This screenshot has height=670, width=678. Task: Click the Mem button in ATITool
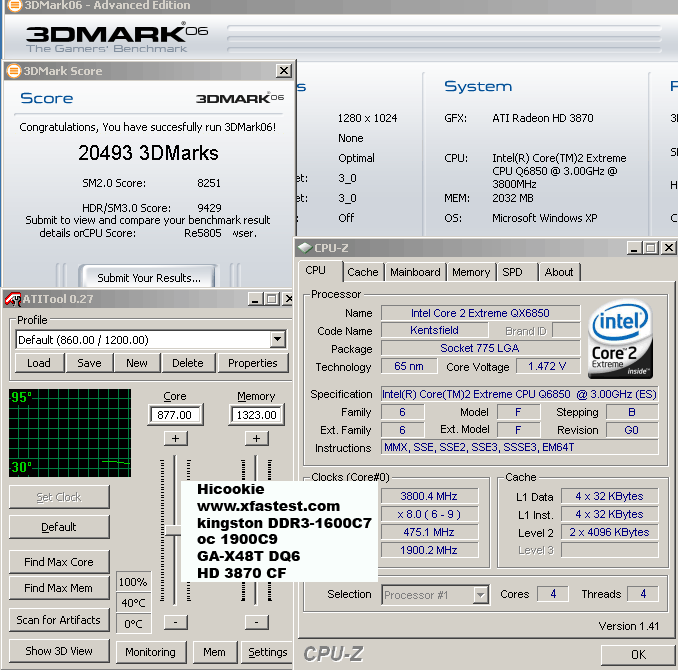tap(214, 652)
